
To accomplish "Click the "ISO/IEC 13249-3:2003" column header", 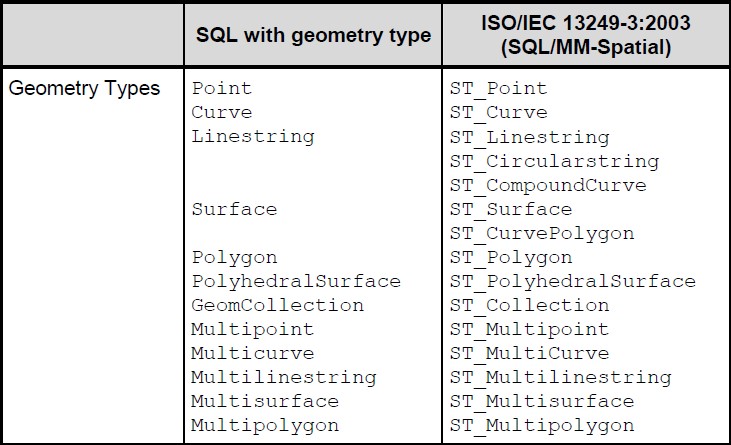I will click(x=585, y=25).
